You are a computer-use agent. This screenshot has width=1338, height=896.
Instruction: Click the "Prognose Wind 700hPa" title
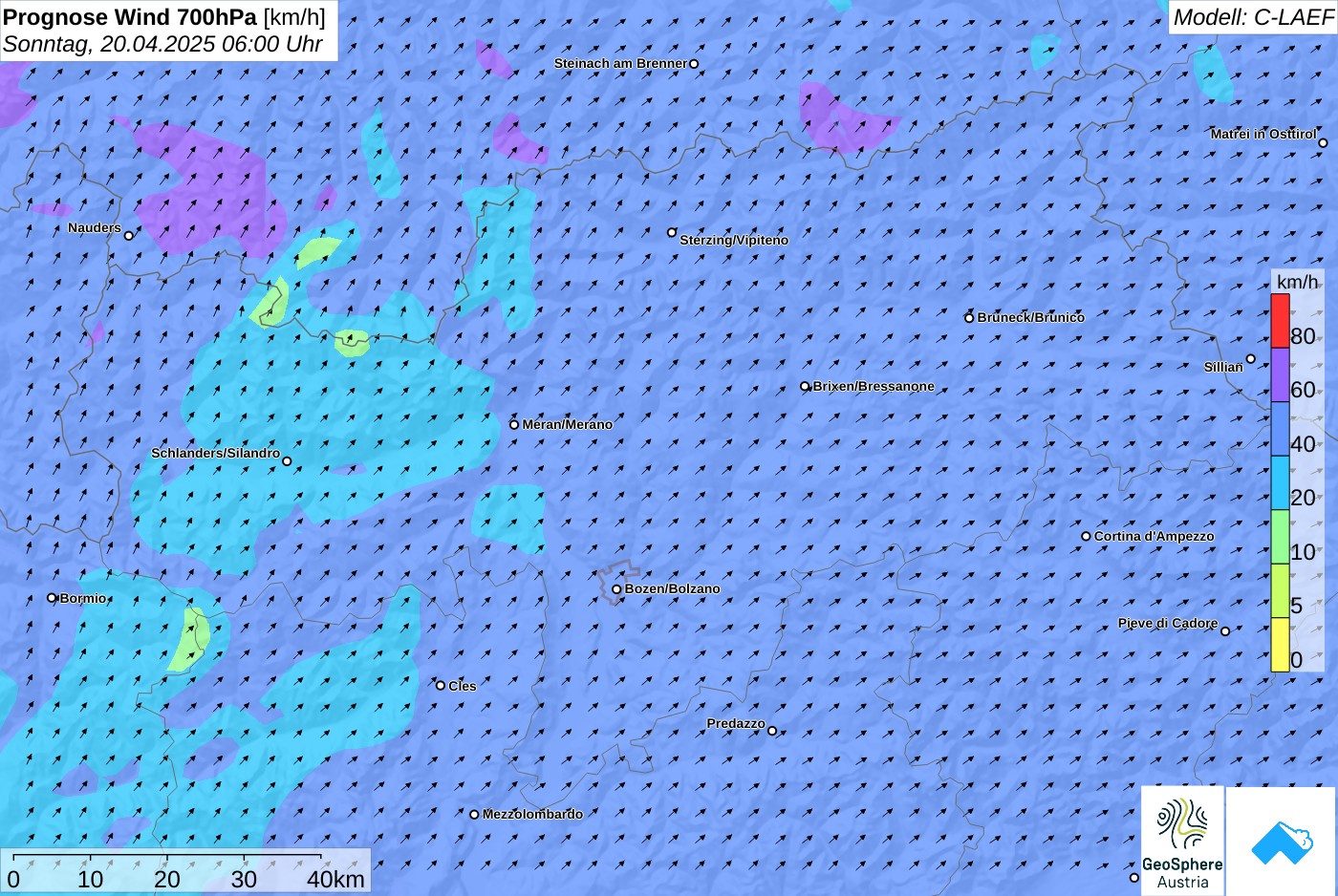(131, 17)
